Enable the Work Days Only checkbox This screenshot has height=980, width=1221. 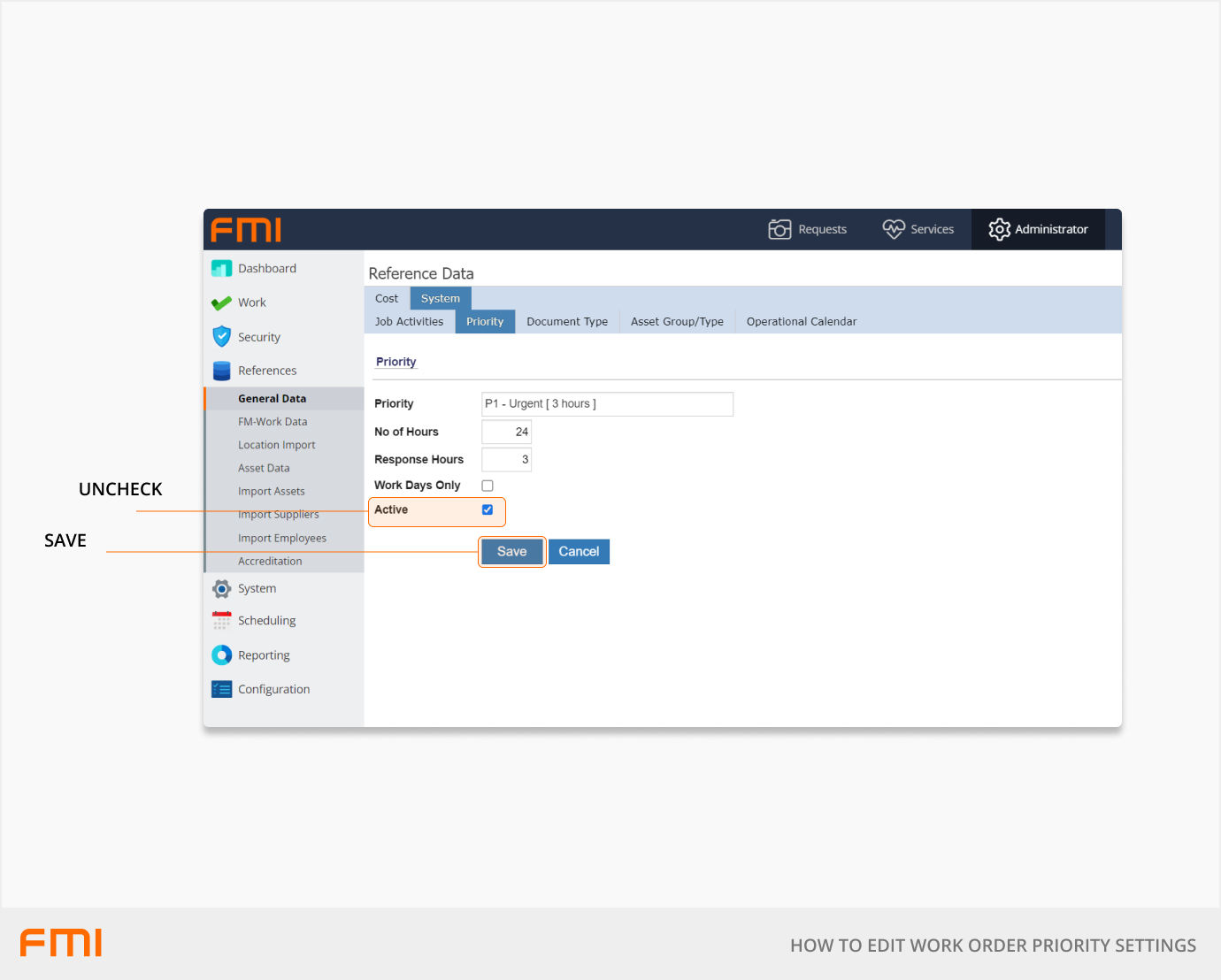click(x=488, y=486)
